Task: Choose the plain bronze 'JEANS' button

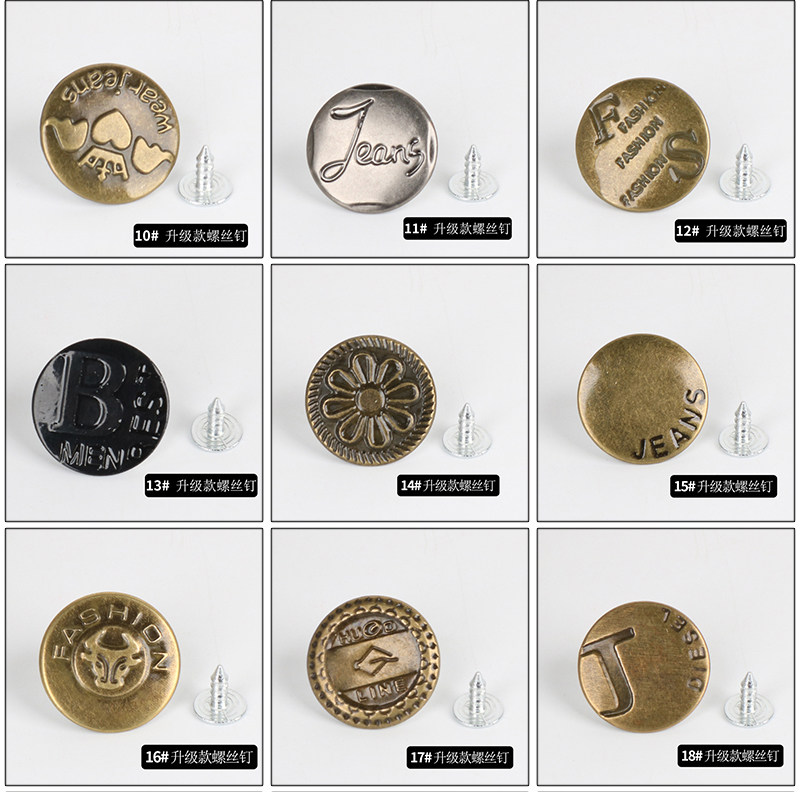Action: coord(643,400)
